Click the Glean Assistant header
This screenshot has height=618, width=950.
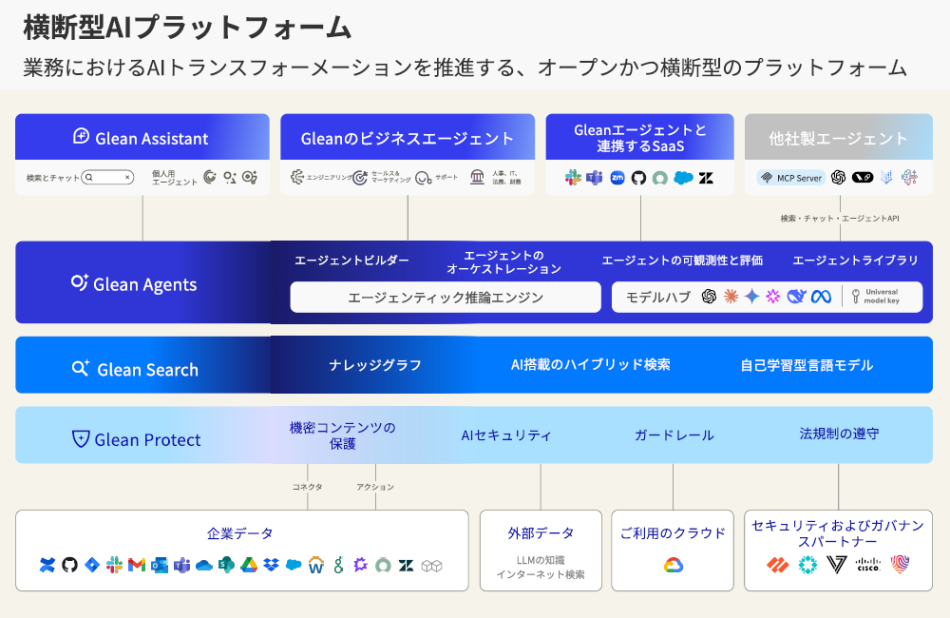tap(141, 136)
